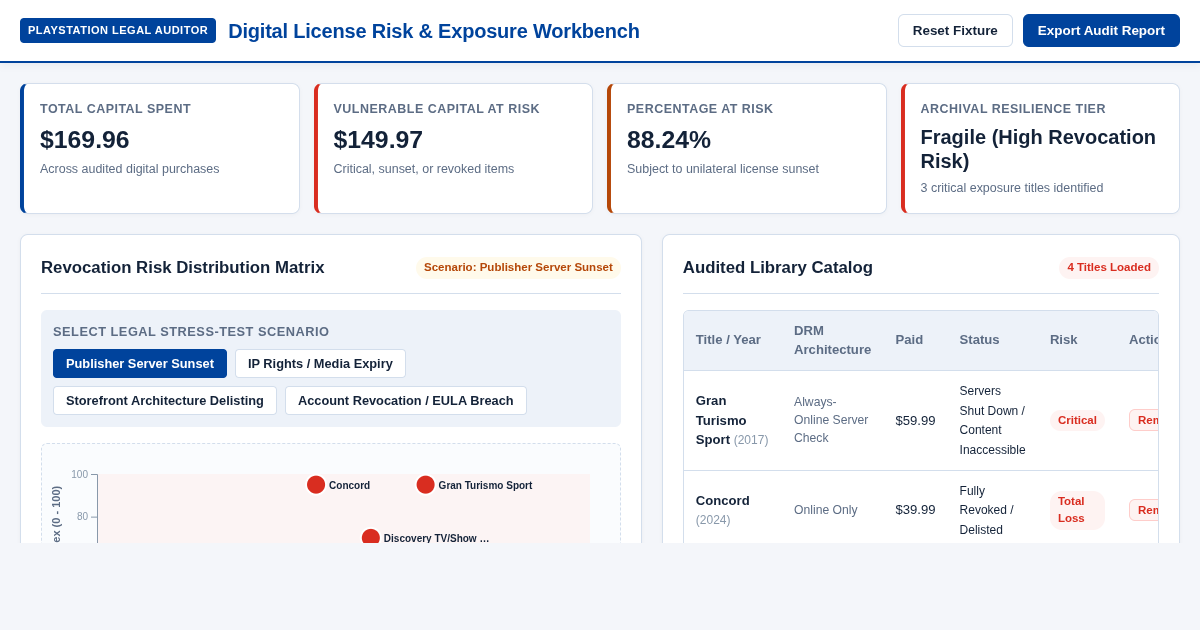1200x630 pixels.
Task: Select Publisher Server Sunset scenario
Action: [x=140, y=363]
